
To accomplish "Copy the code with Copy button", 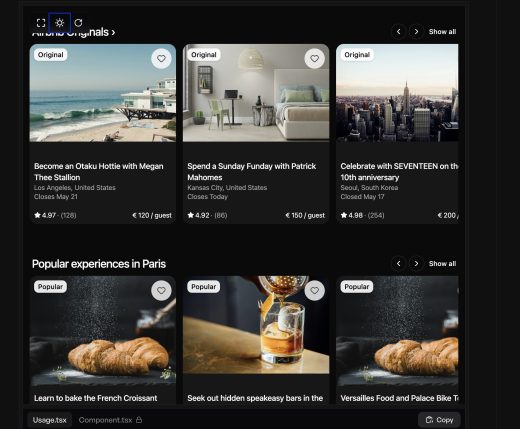I will point(439,420).
